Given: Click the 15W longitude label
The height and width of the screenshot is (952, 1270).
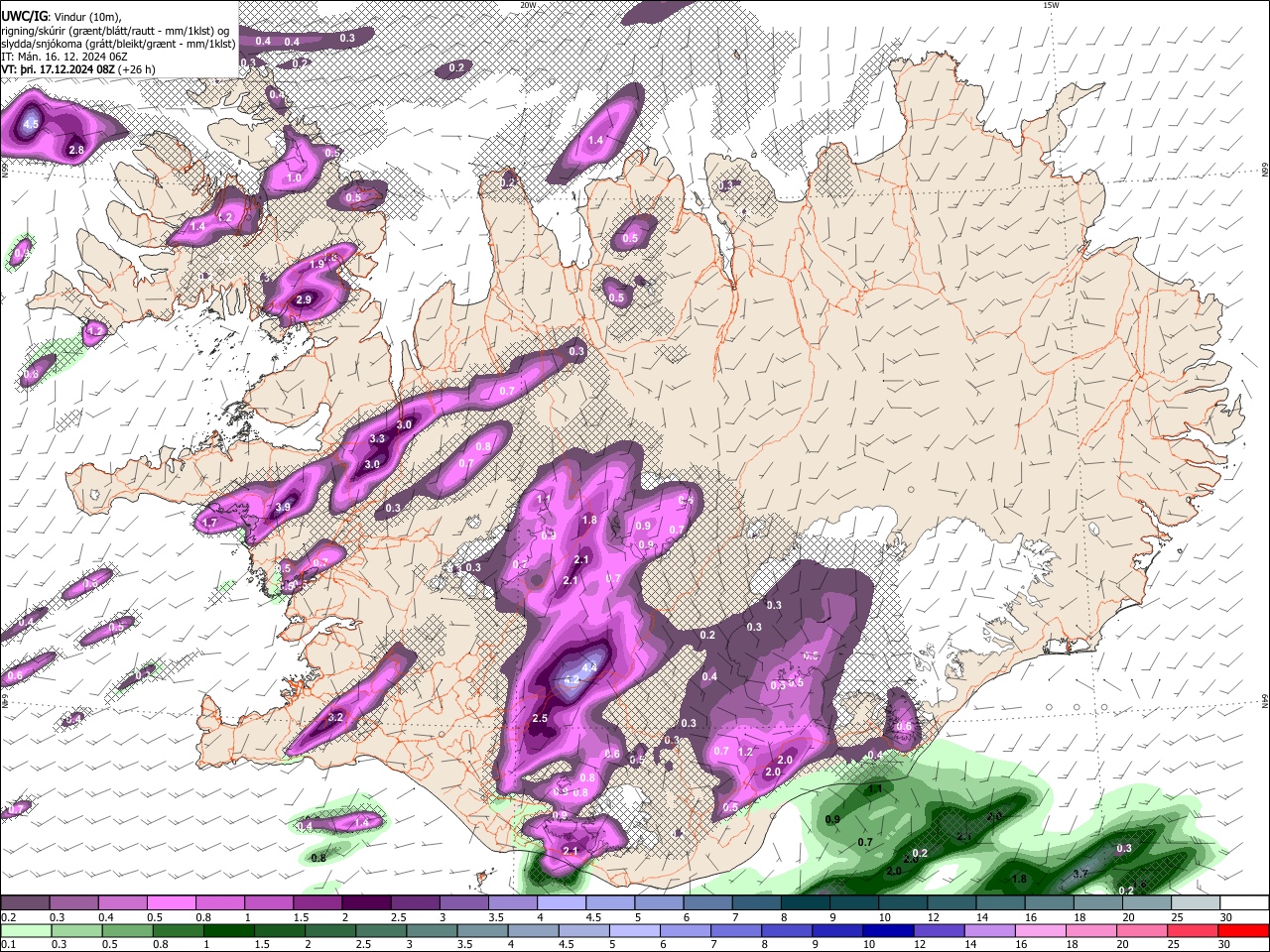Looking at the screenshot, I should [1051, 5].
